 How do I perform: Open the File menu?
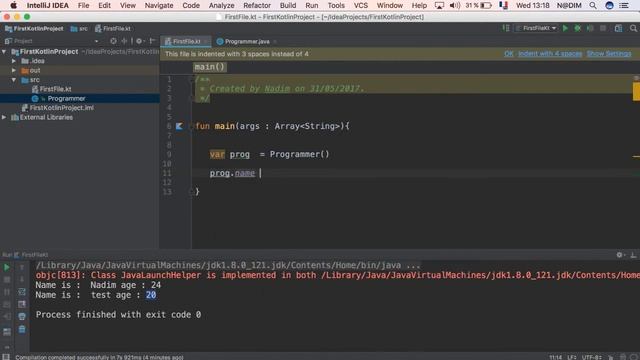pyautogui.click(x=83, y=5)
